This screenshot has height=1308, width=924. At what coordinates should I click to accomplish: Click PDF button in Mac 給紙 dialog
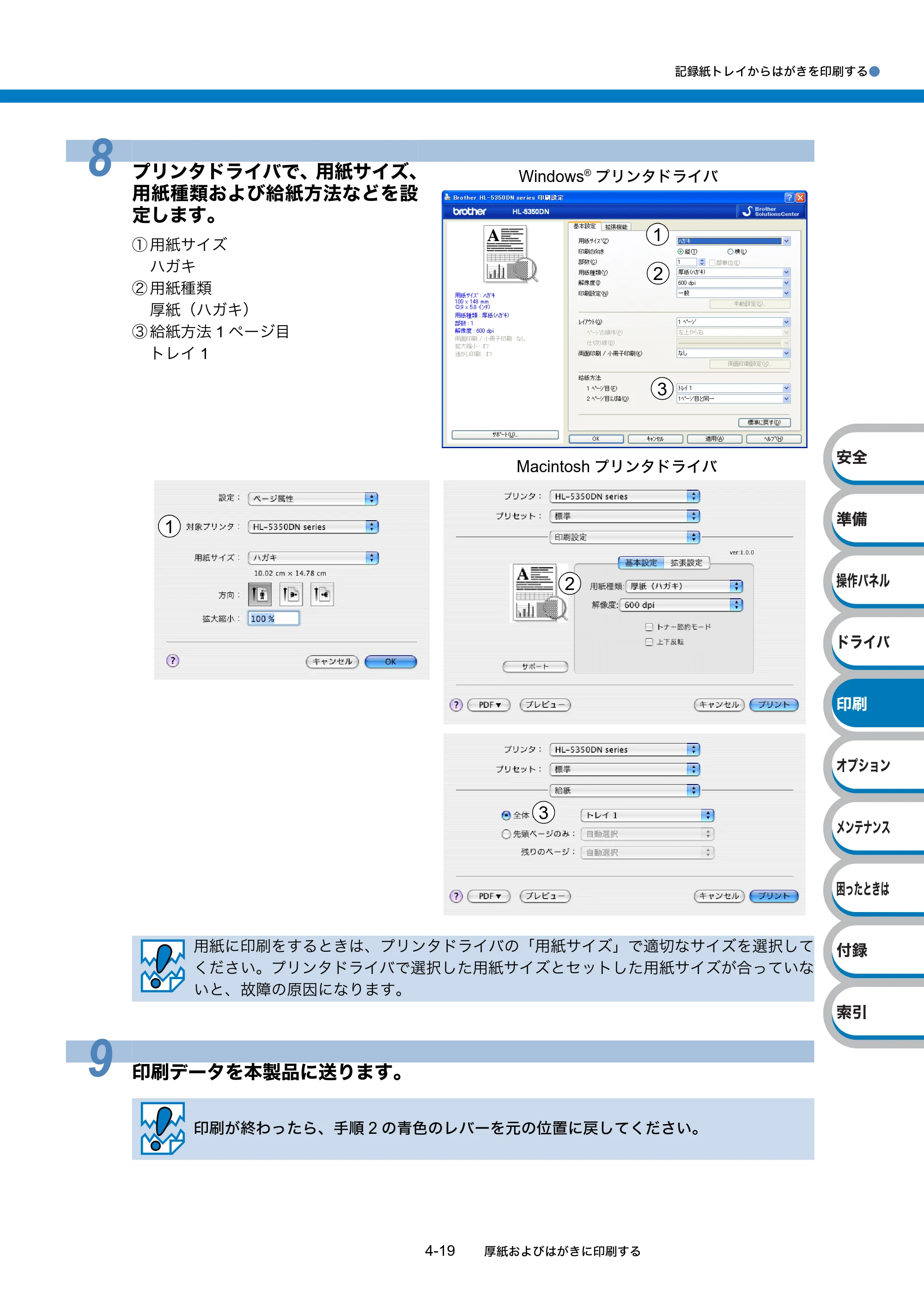pos(489,896)
